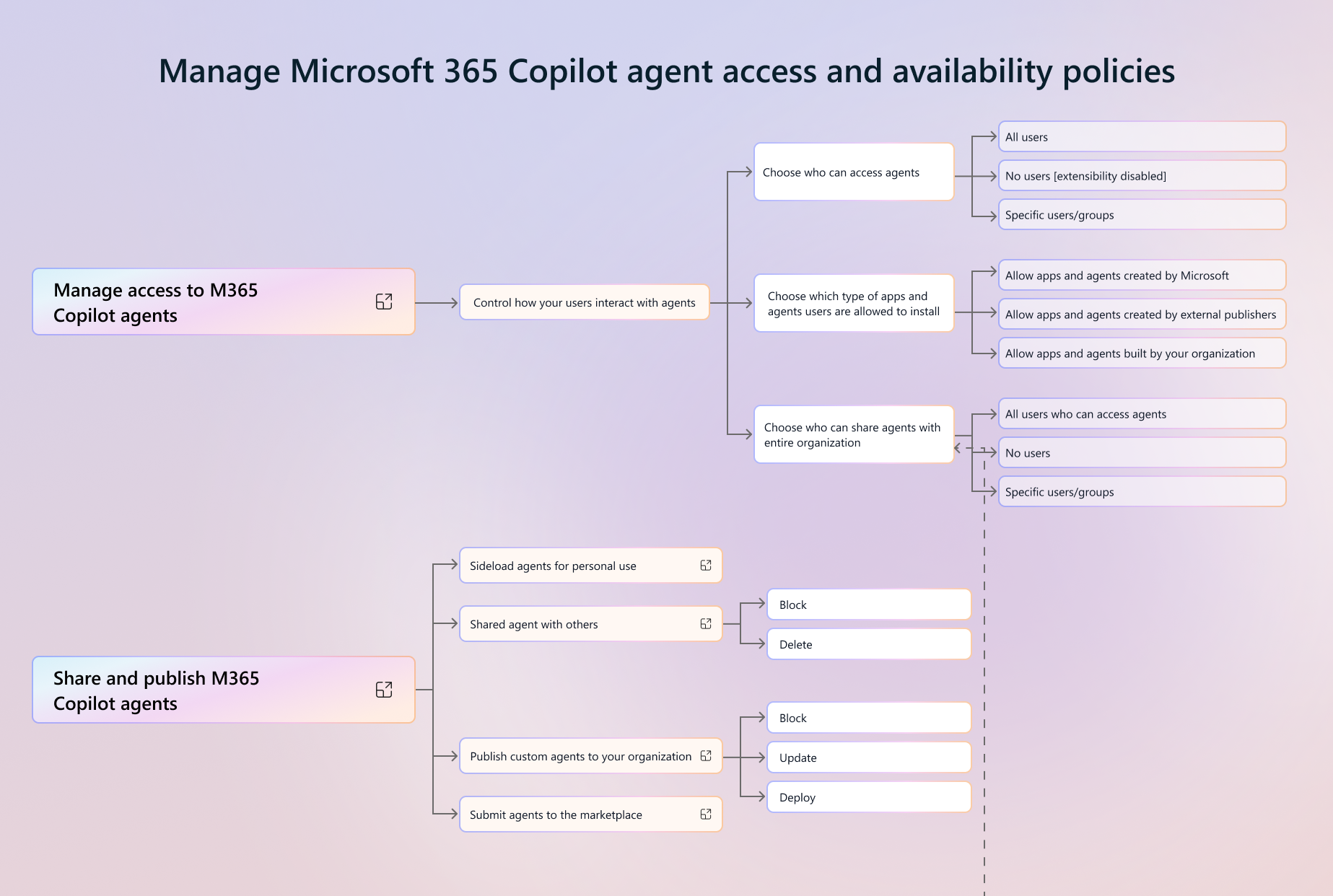Click the Deploy action box
The width and height of the screenshot is (1333, 896).
point(868,797)
